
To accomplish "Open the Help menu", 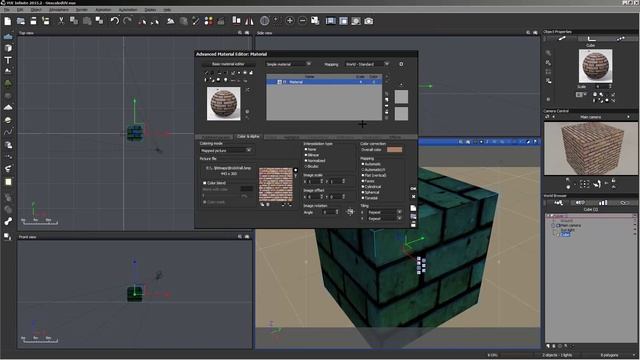I will [167, 9].
